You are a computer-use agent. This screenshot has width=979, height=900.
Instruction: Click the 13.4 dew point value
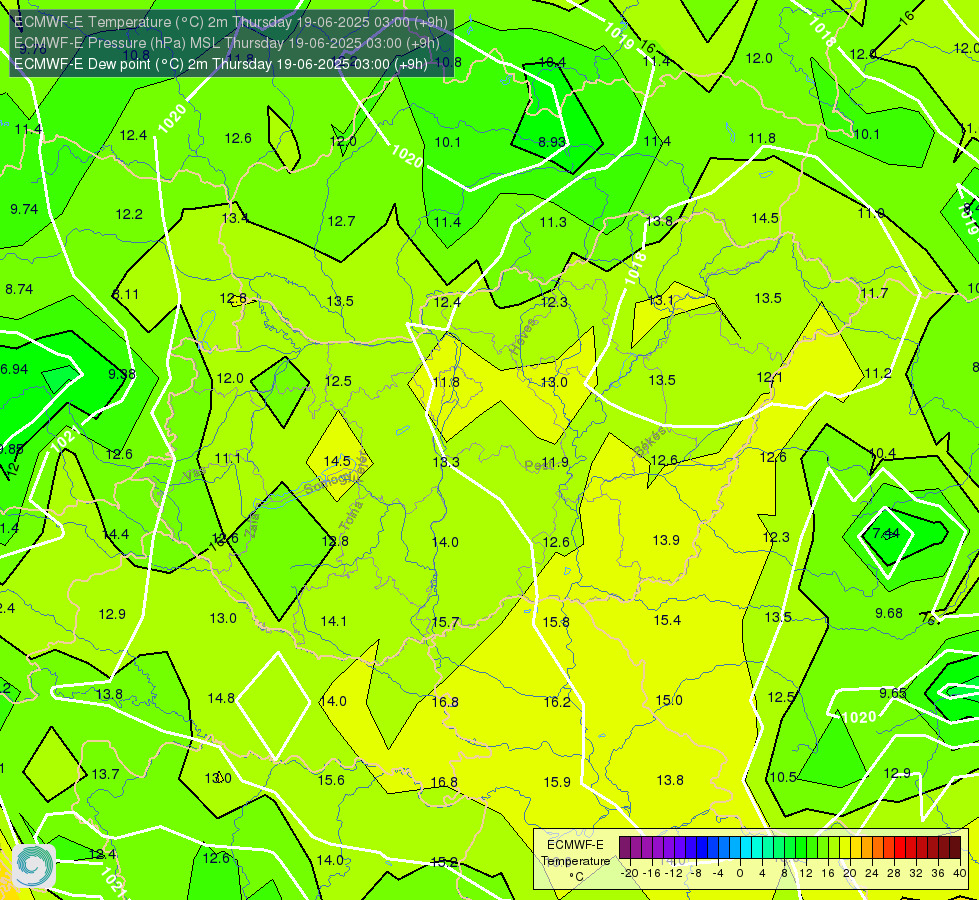235,219
